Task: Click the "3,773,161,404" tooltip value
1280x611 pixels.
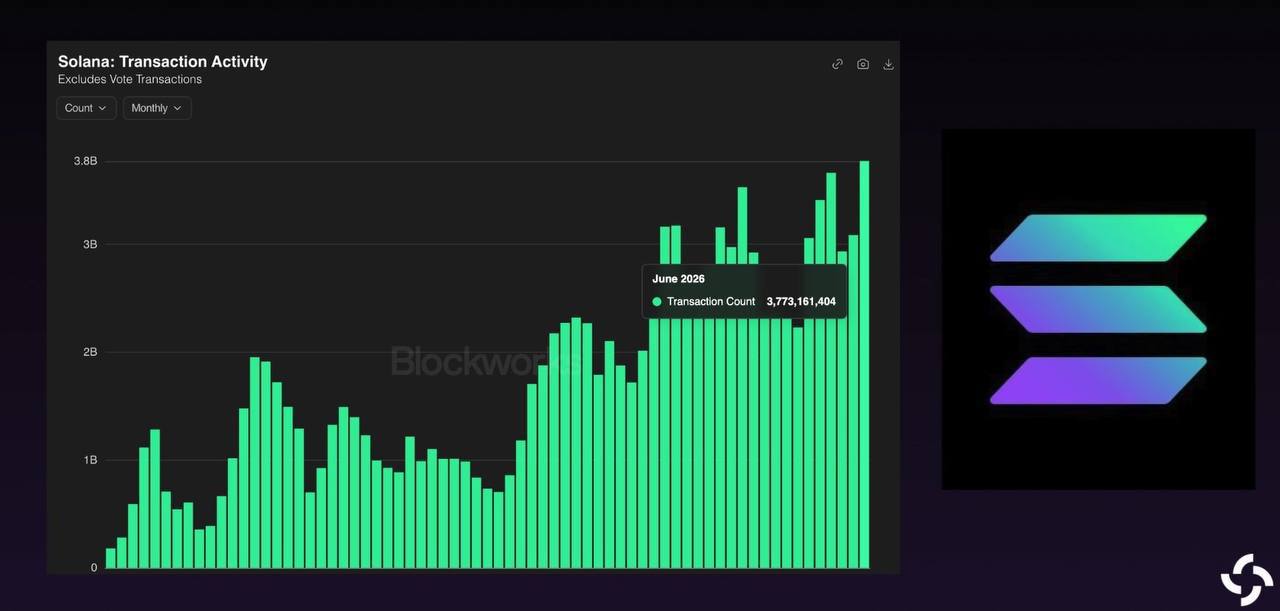Action: (x=801, y=301)
